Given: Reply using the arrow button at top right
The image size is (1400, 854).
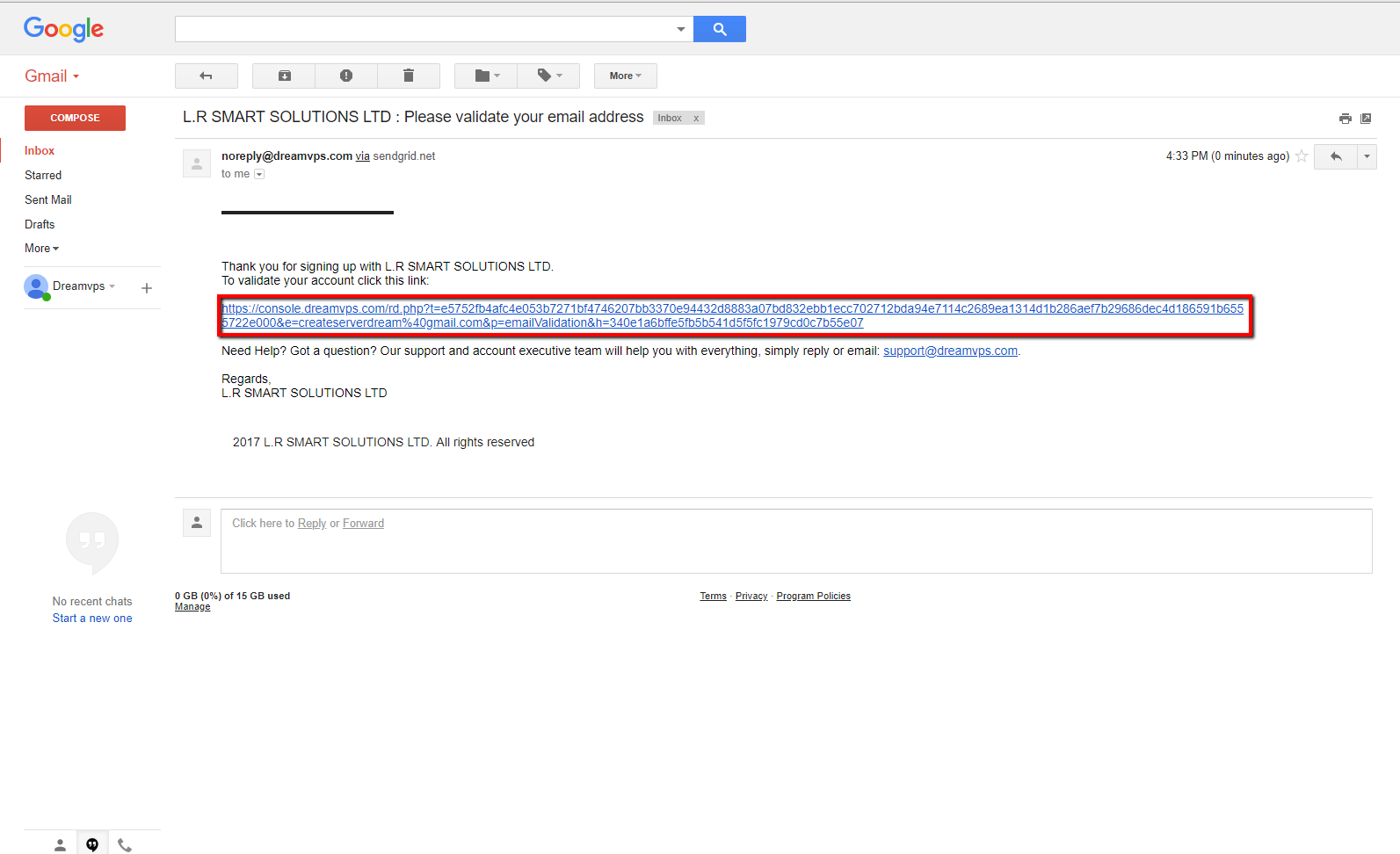Looking at the screenshot, I should coord(1336,156).
